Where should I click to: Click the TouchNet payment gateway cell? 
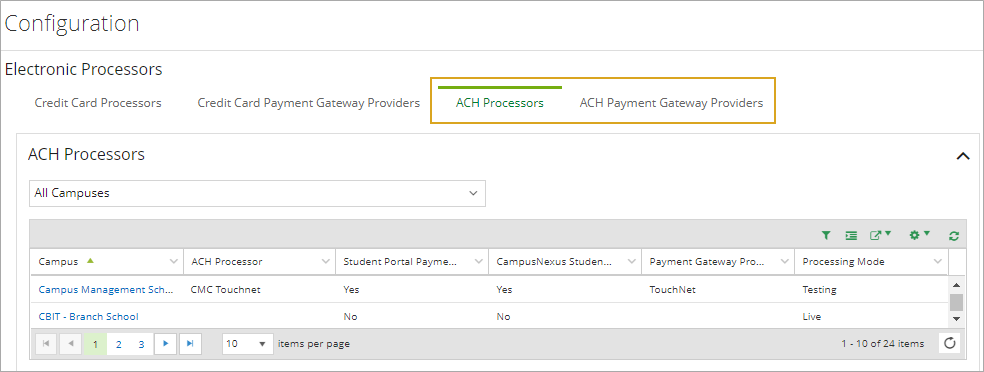pos(672,290)
